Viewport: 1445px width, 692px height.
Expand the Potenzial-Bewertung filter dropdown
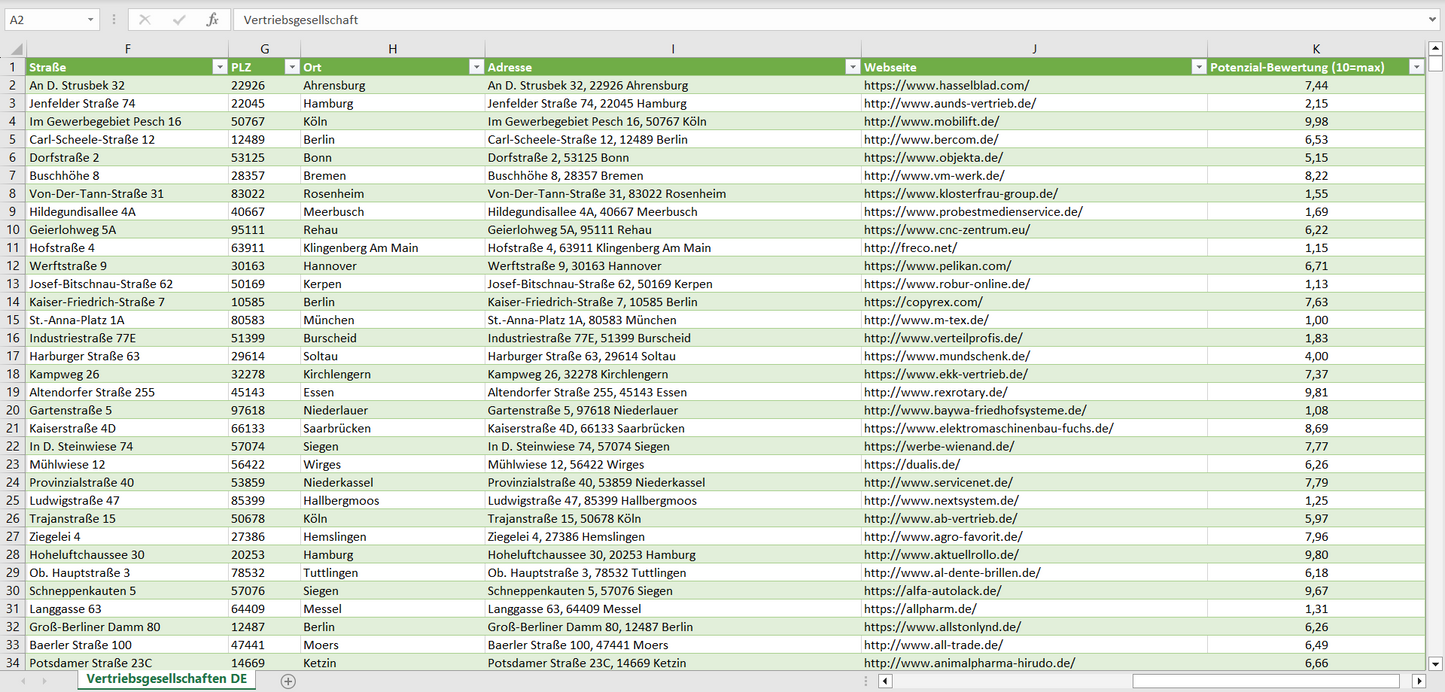[1416, 67]
